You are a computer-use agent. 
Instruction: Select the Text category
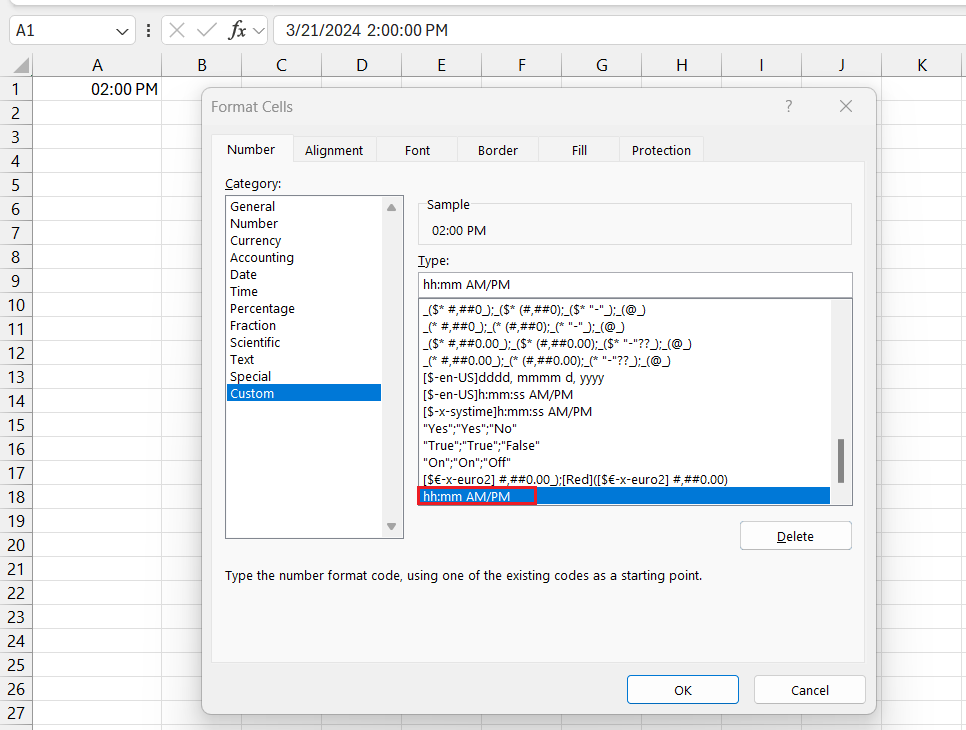(x=304, y=359)
